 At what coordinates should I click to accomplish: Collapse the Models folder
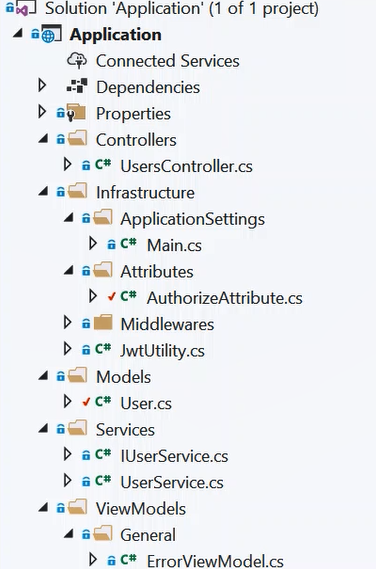coord(43,376)
